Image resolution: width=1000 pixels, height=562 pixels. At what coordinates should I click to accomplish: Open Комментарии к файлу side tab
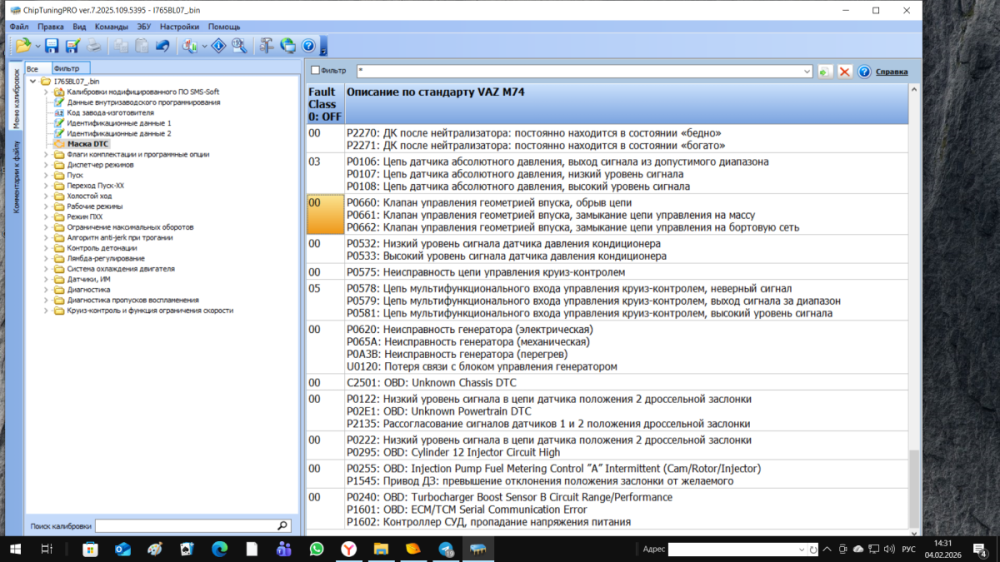tap(16, 177)
